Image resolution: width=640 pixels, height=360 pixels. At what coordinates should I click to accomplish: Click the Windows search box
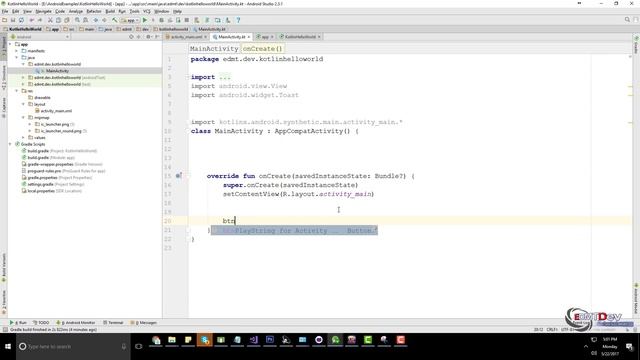tap(73, 347)
